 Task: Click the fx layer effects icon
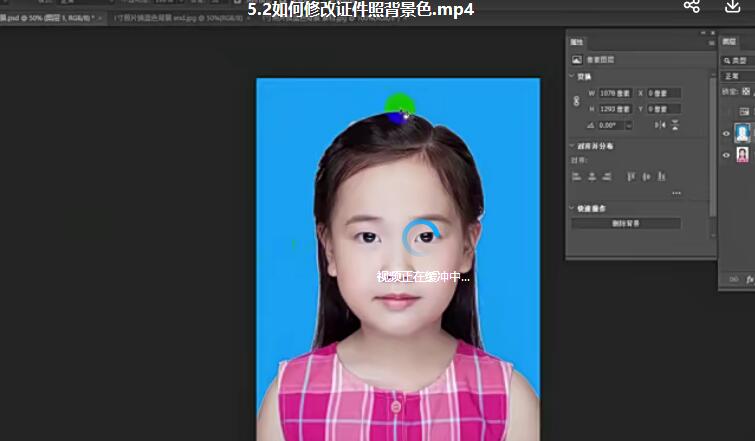coord(749,279)
